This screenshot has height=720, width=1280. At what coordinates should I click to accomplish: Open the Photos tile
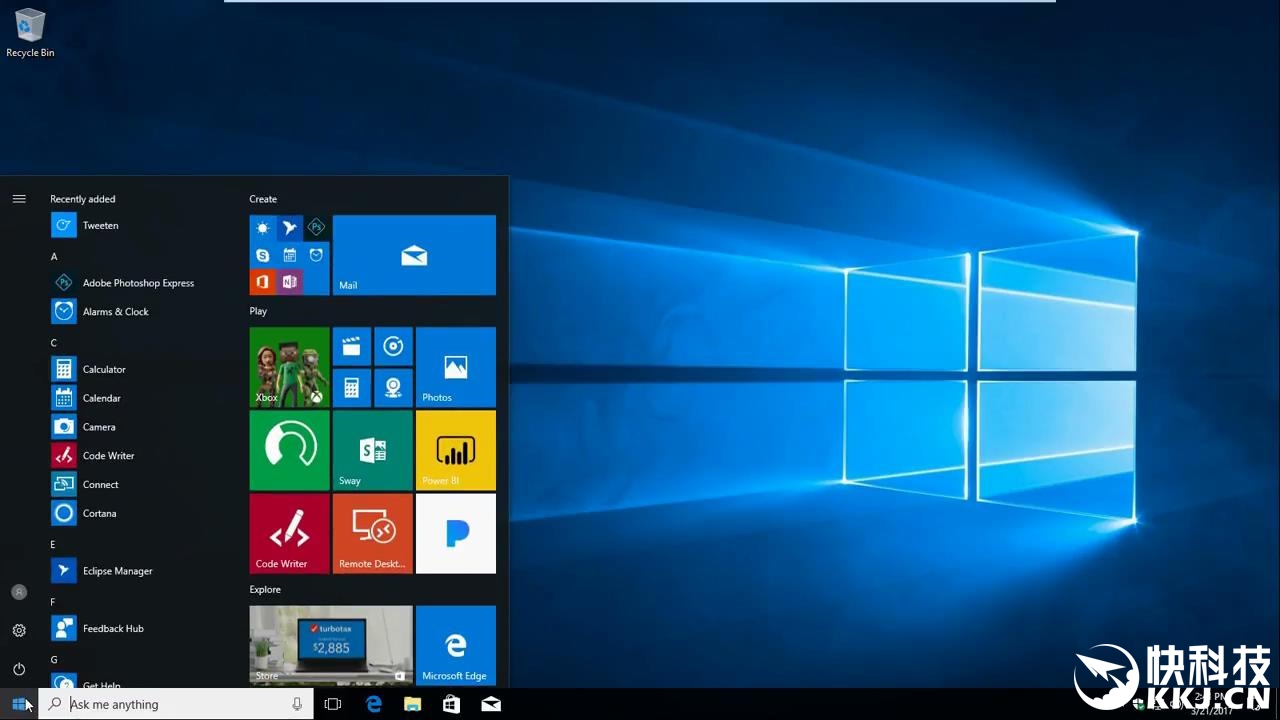tap(455, 367)
